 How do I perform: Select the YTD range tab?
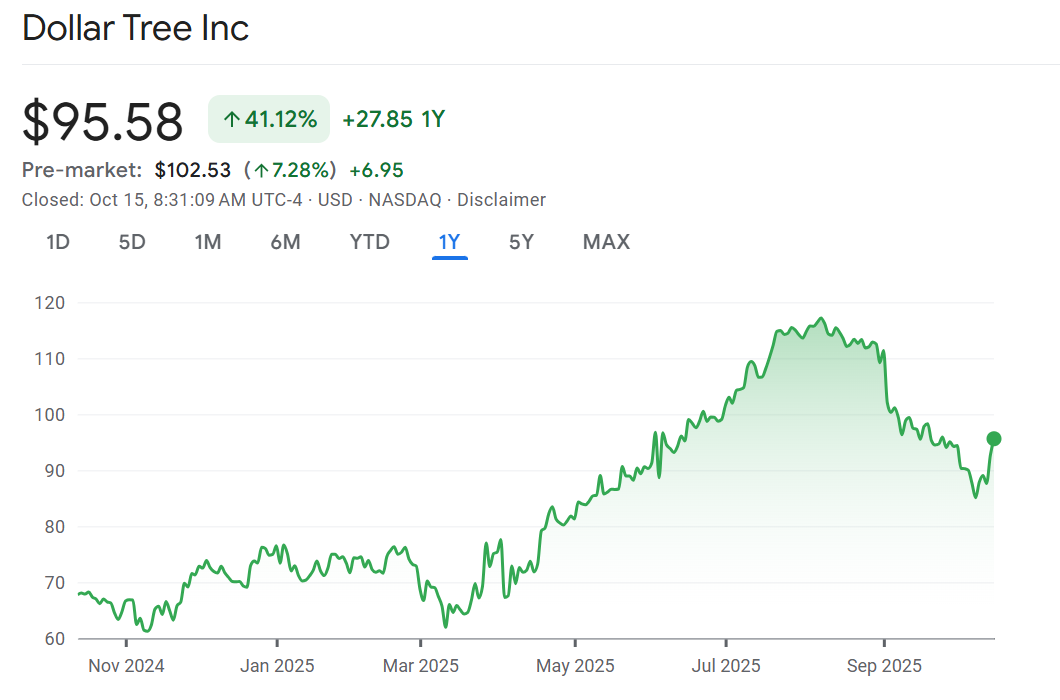369,242
